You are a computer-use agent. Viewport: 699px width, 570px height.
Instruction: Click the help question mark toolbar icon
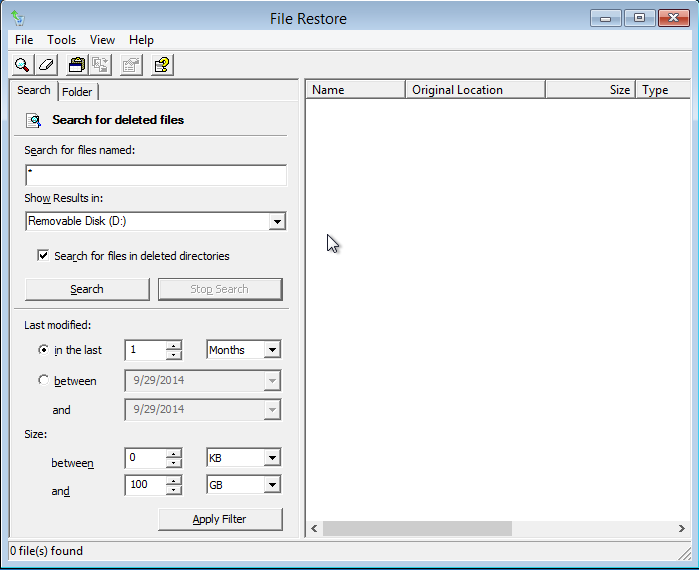coord(162,65)
